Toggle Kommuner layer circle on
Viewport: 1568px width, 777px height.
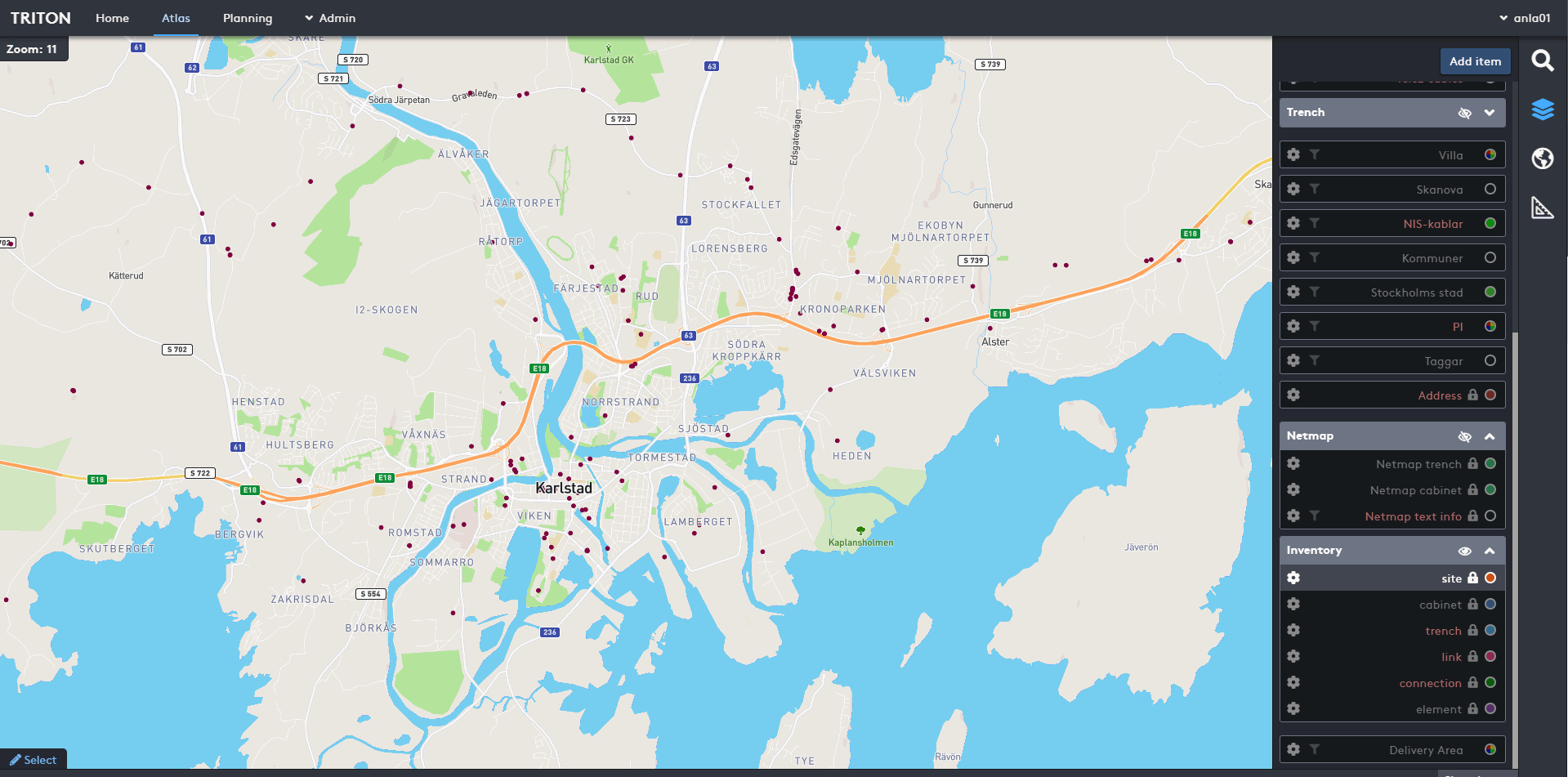1490,257
